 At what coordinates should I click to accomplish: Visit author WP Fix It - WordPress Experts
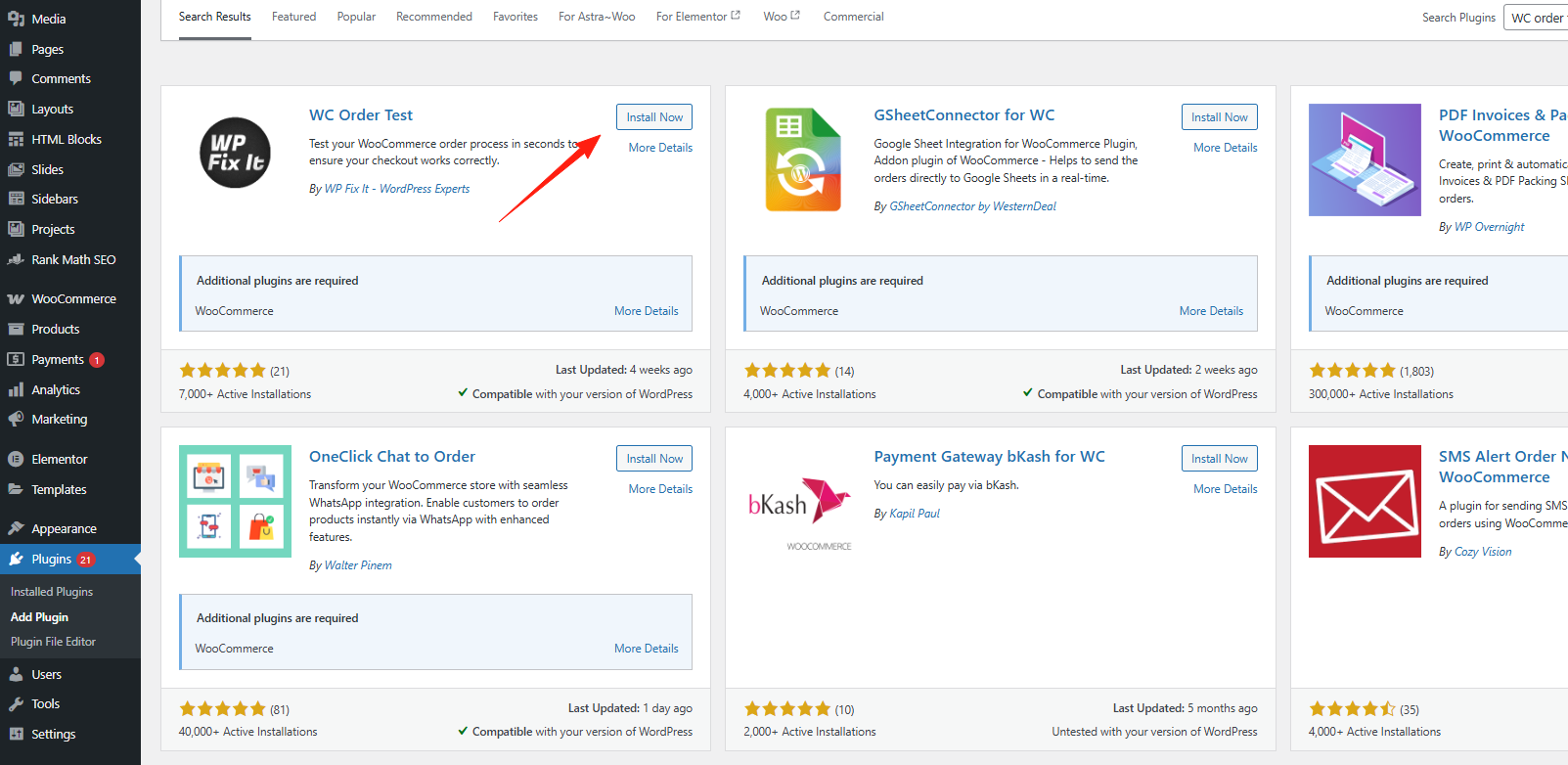[397, 189]
